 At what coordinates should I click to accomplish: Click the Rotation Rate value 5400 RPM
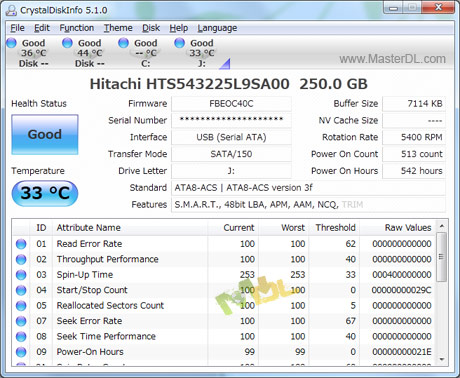(414, 137)
